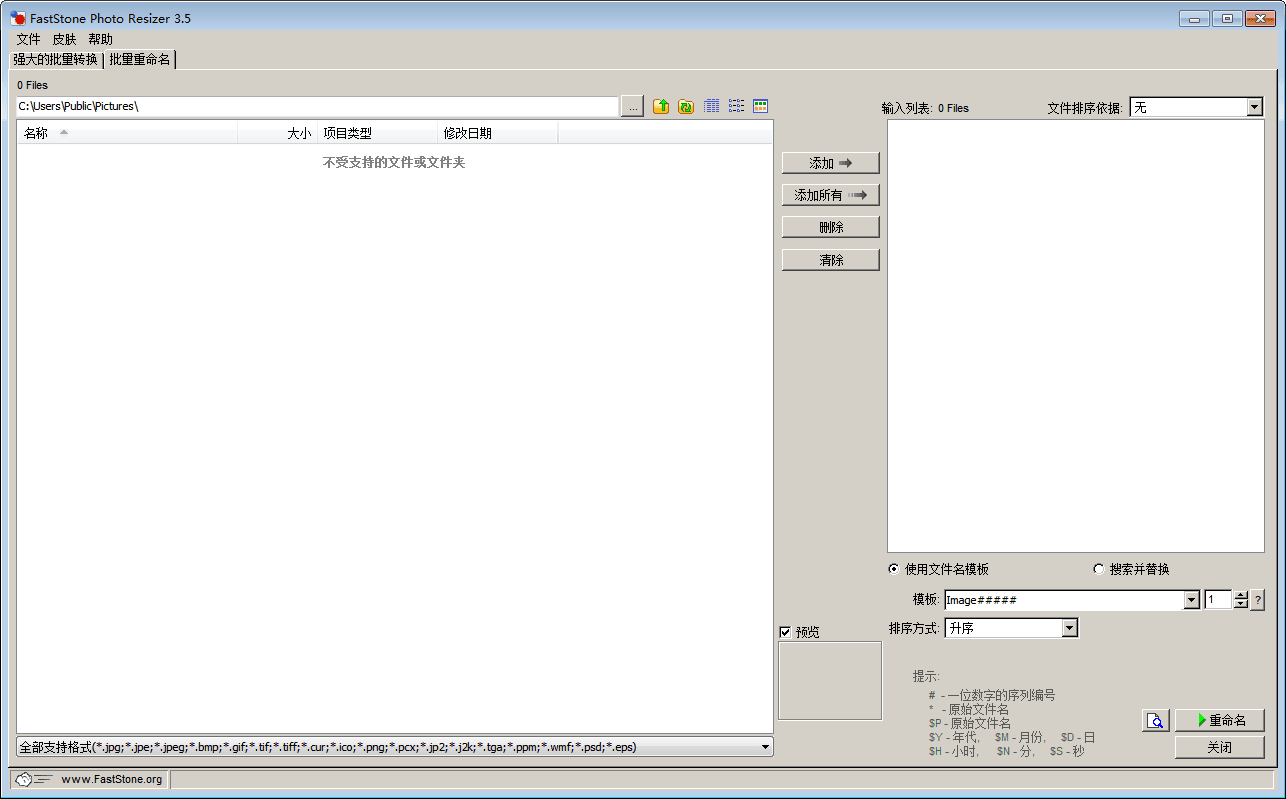Click the FastStone logo in status bar

coord(32,779)
